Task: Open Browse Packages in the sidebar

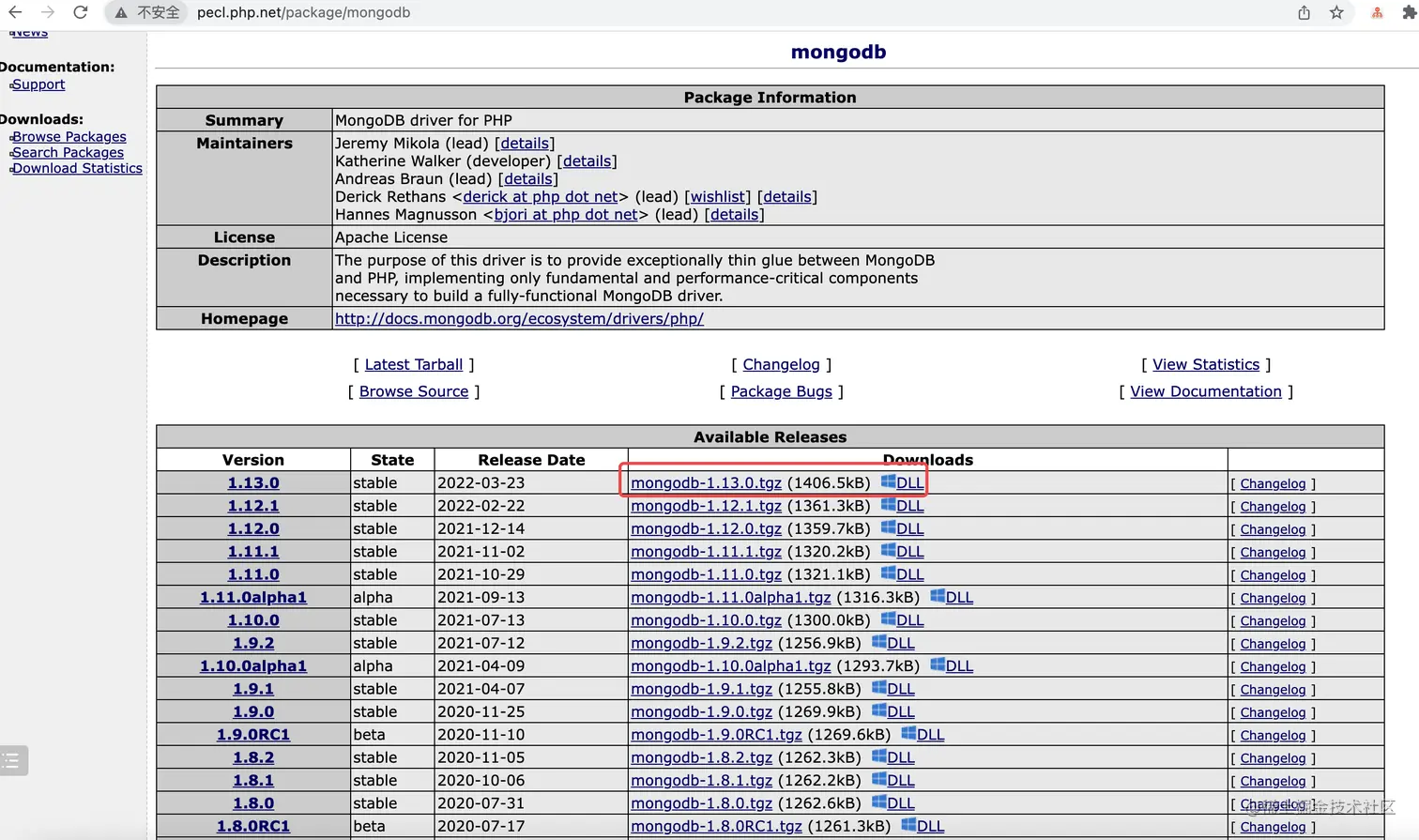Action: (69, 137)
